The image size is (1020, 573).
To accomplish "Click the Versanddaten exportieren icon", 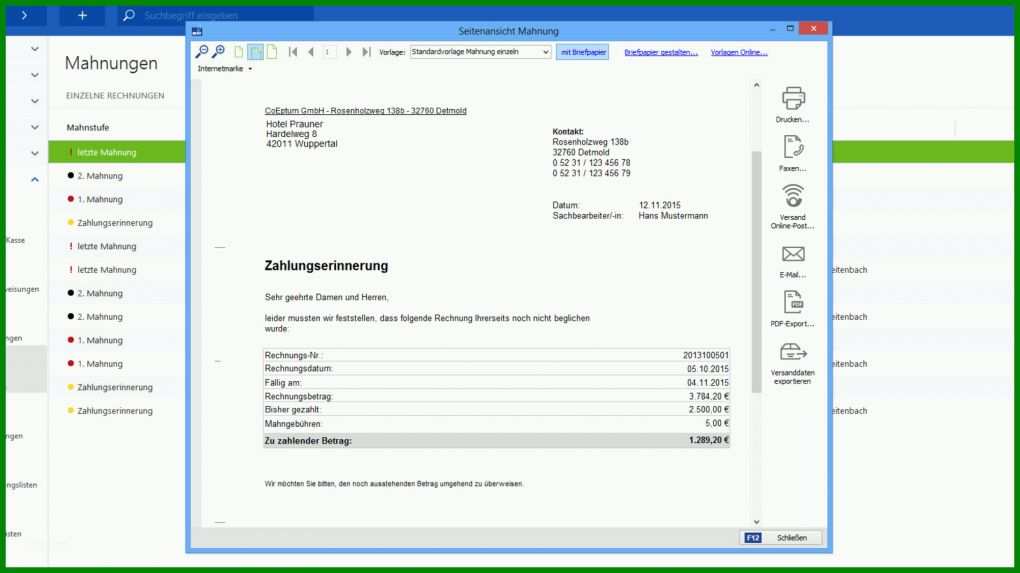I will coord(793,352).
